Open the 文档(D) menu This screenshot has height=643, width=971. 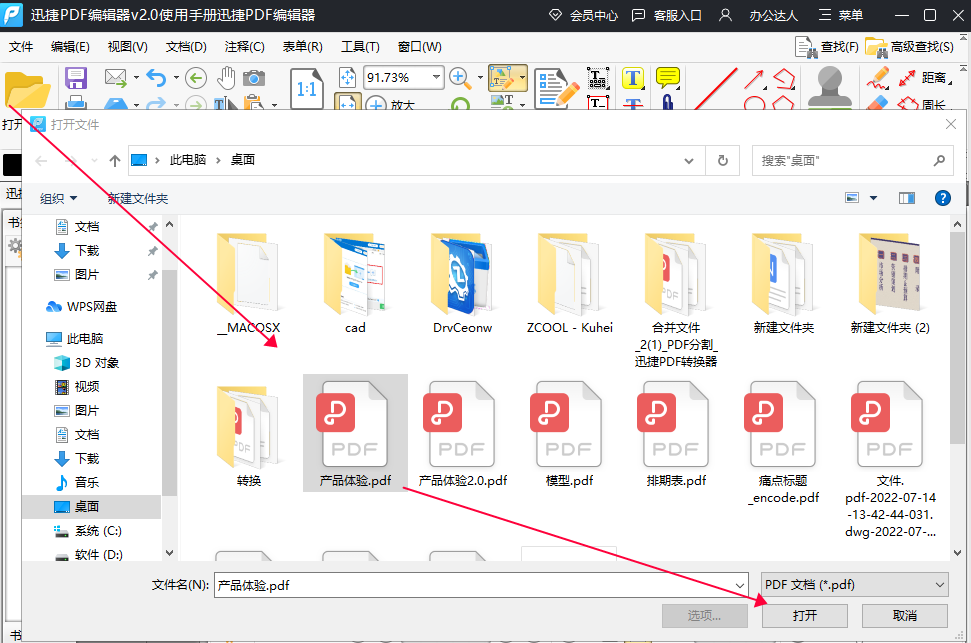(186, 47)
